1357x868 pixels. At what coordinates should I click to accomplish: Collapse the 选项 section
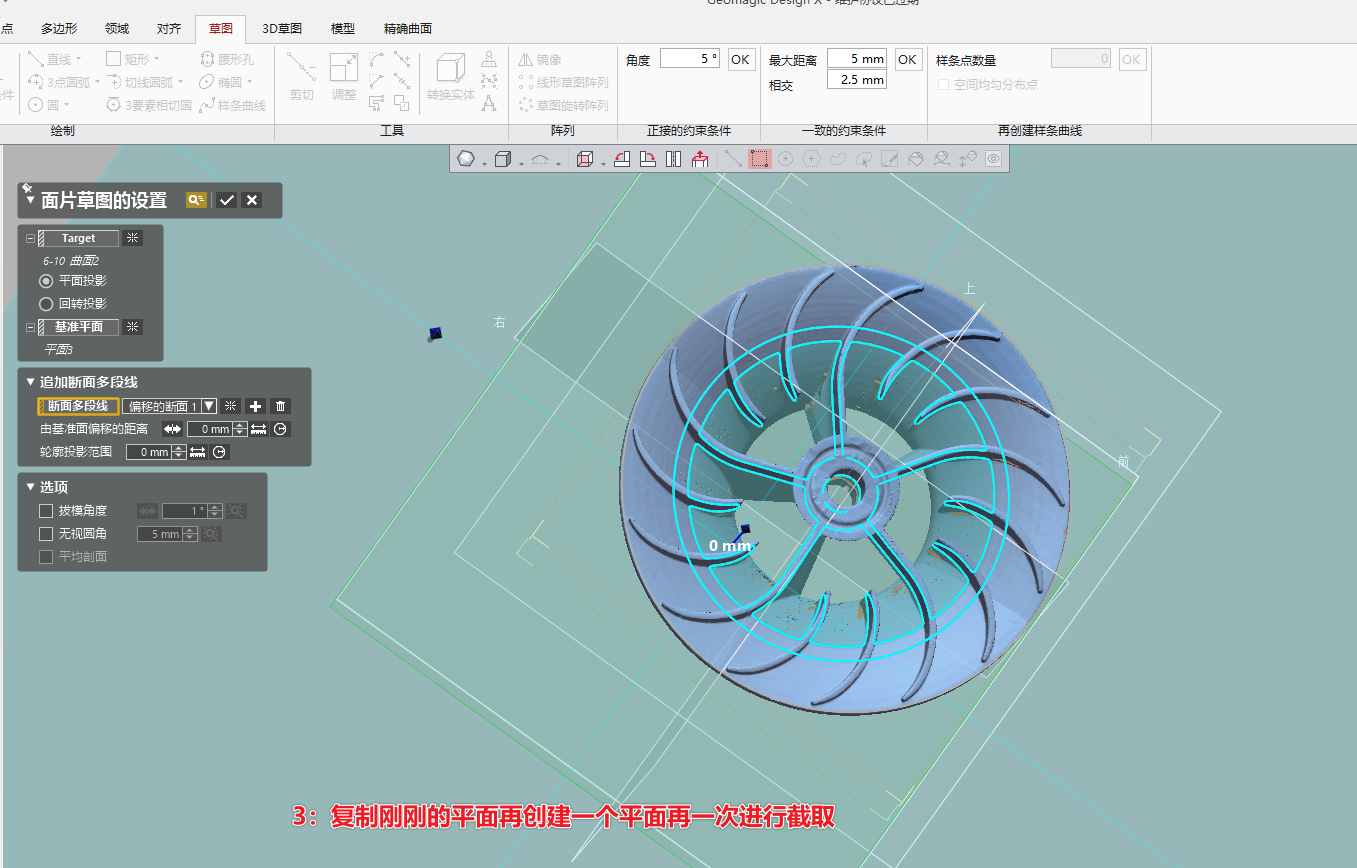point(29,486)
